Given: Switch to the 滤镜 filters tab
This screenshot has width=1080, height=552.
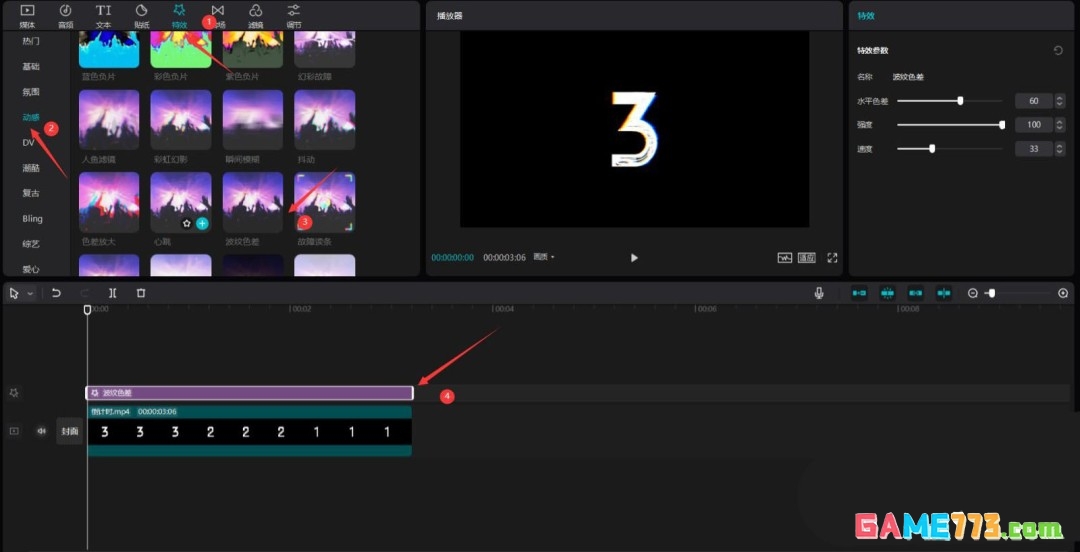Looking at the screenshot, I should point(256,16).
